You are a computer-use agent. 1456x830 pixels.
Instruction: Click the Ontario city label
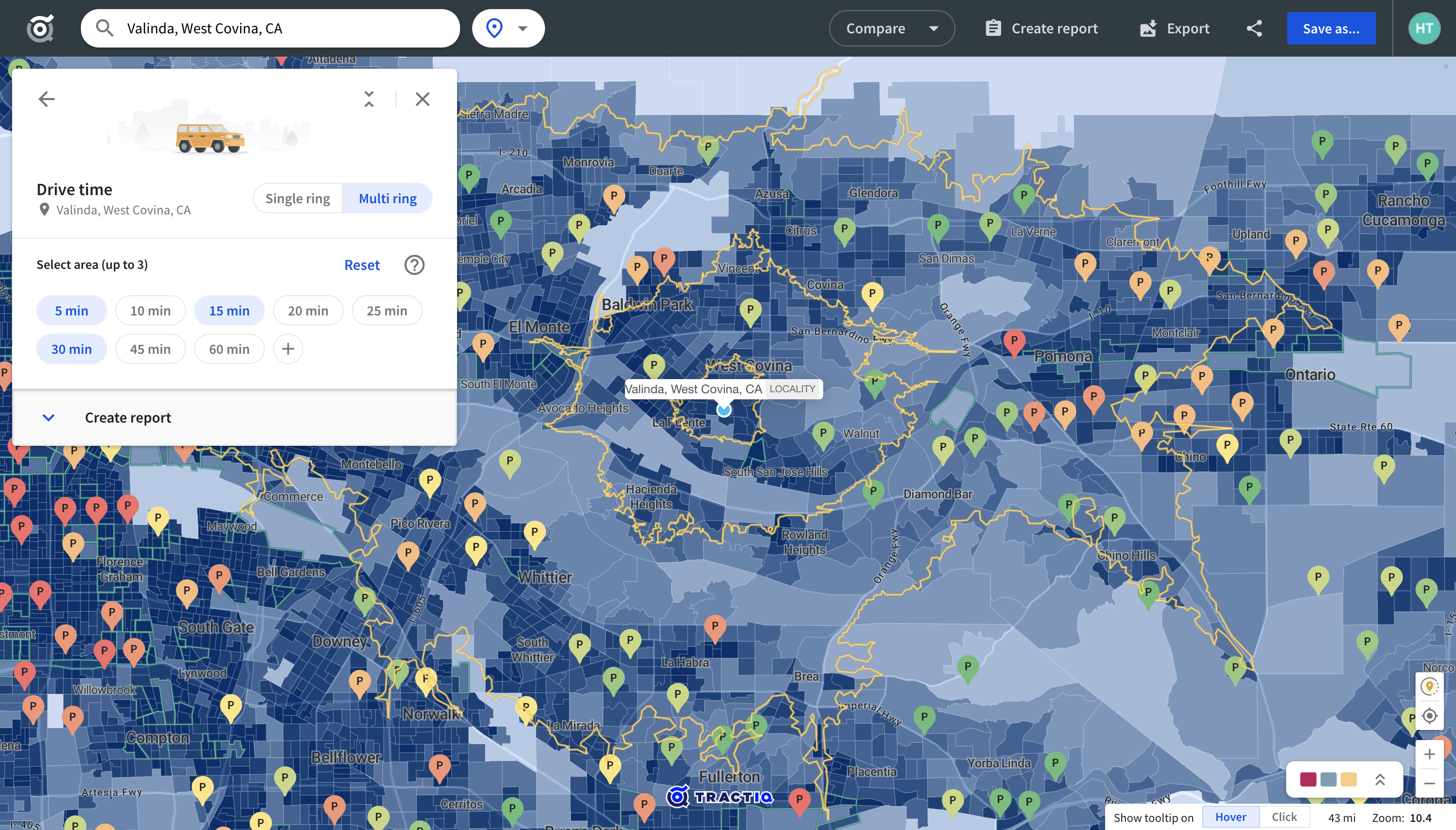click(1310, 375)
